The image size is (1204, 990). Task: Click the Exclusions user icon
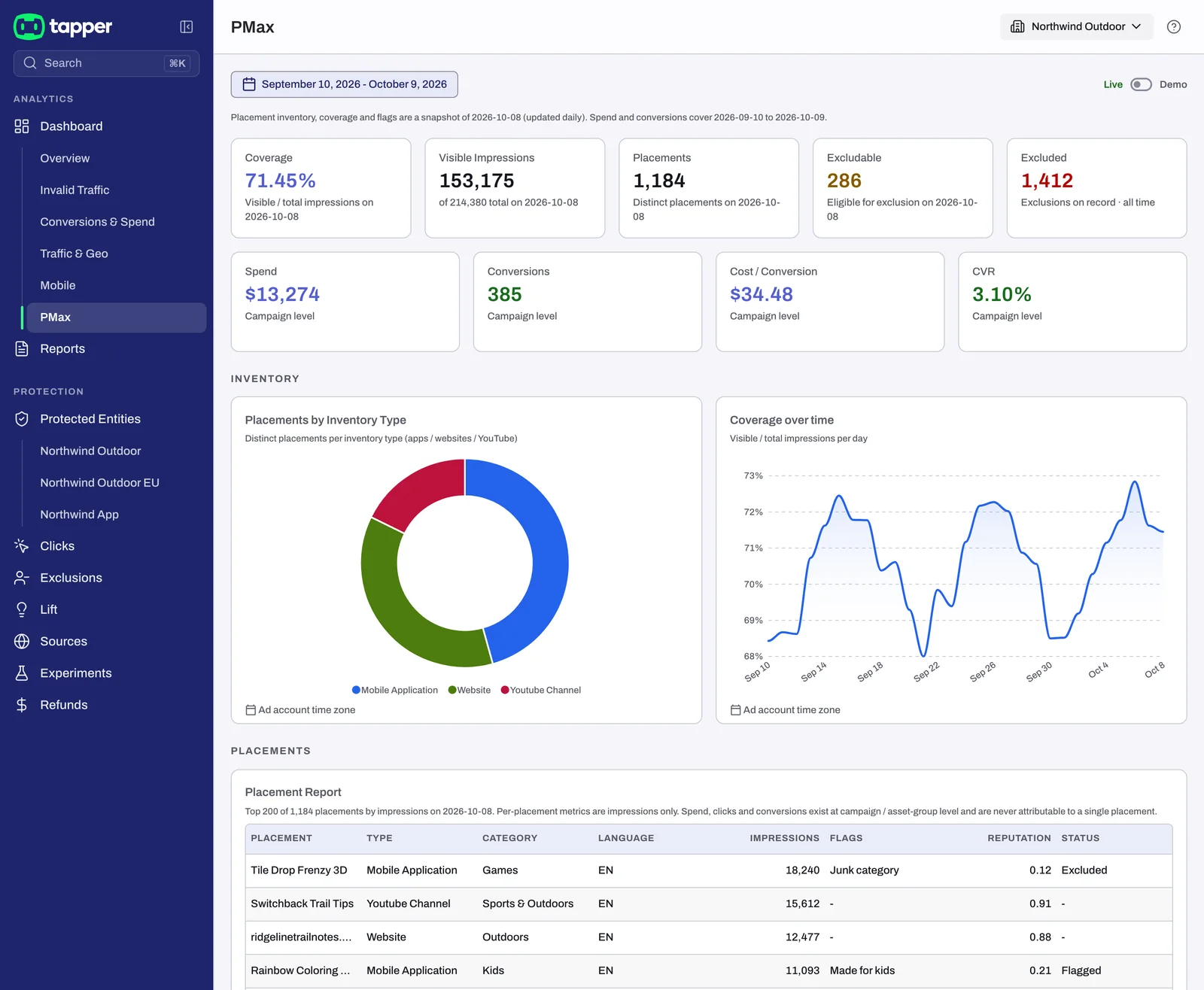[x=22, y=578]
